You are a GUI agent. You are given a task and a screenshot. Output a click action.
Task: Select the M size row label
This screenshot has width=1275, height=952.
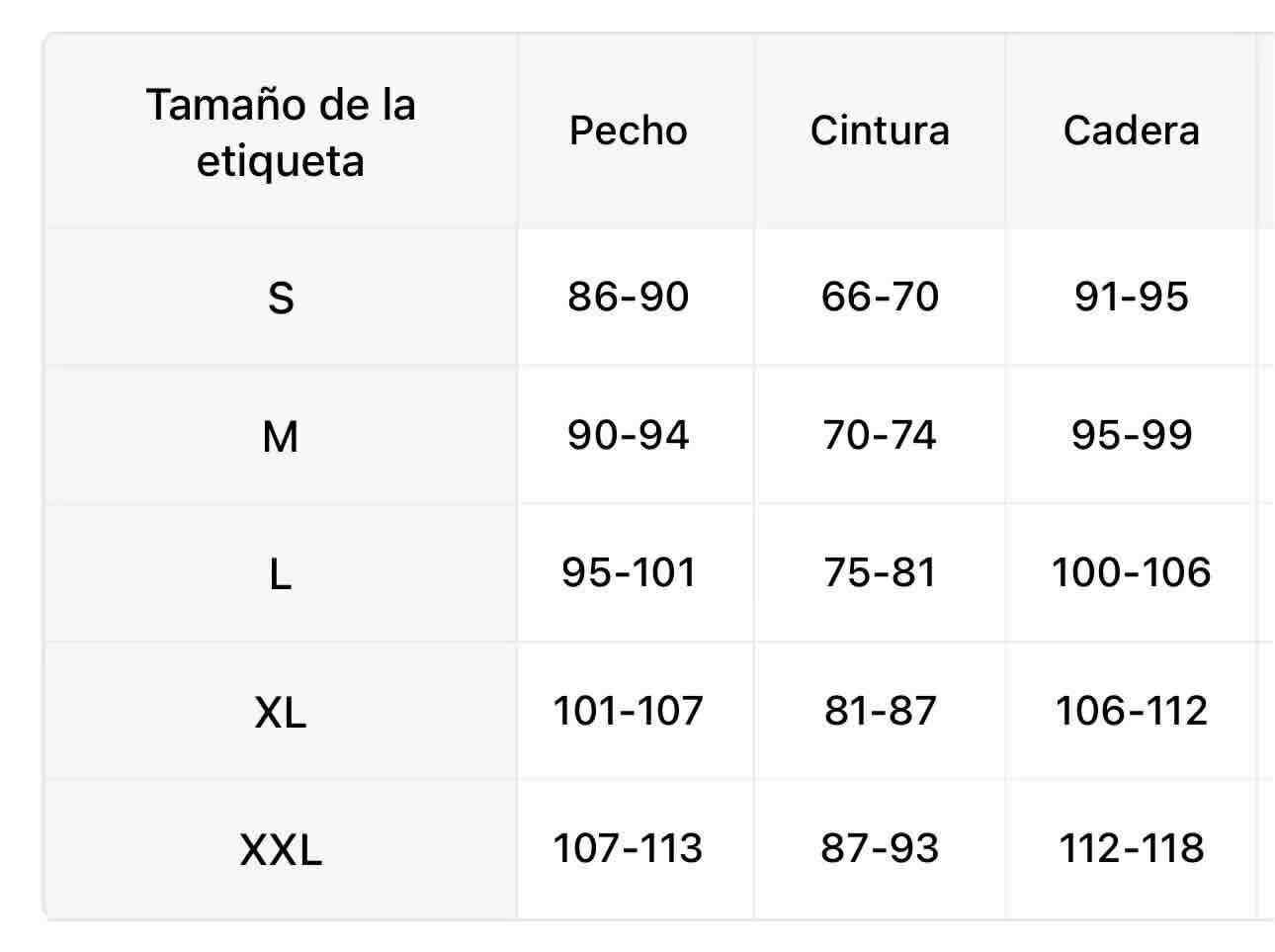(281, 435)
